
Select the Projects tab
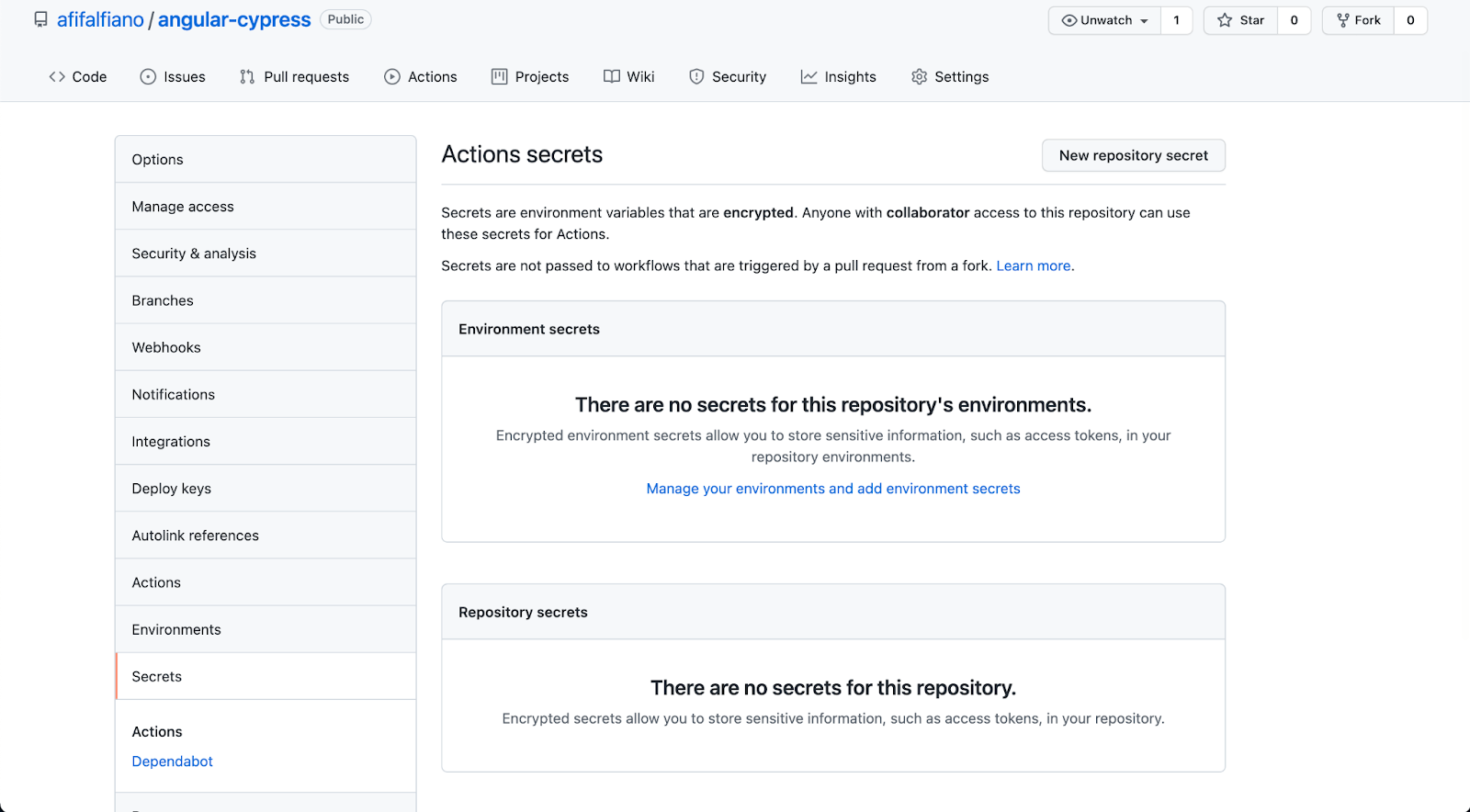[x=530, y=77]
